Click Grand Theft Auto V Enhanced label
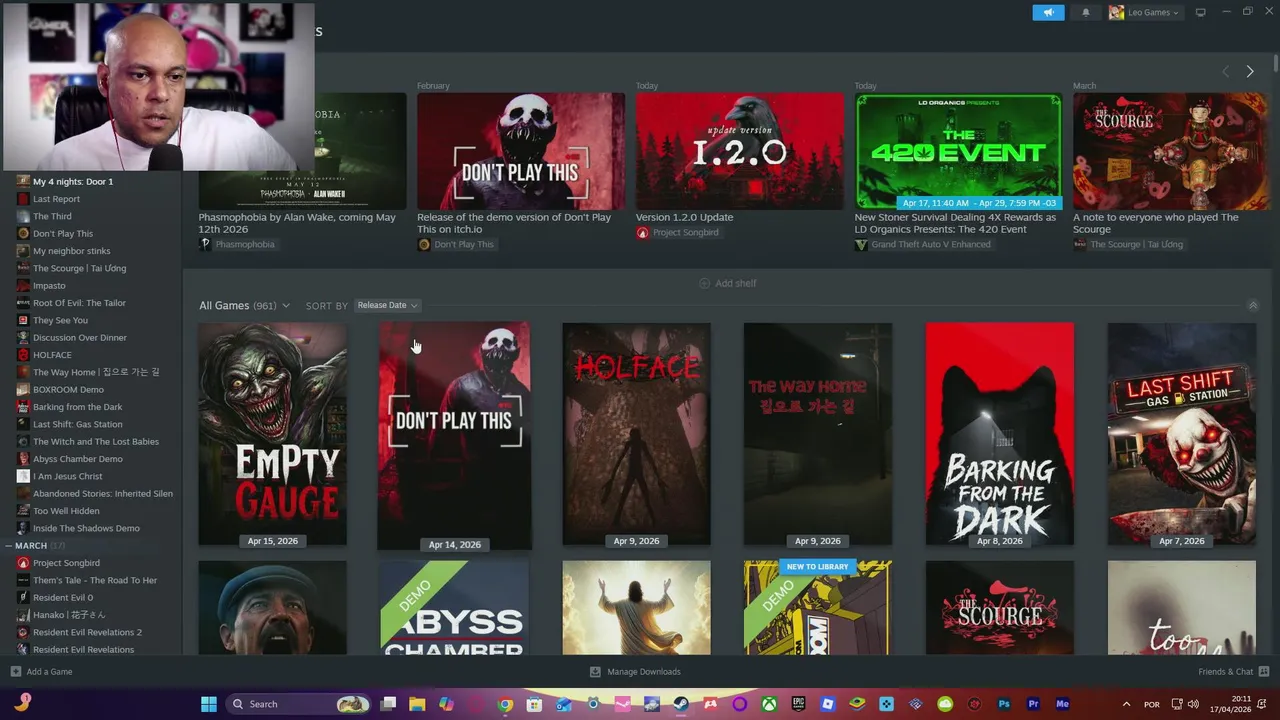The image size is (1280, 720). pyautogui.click(x=923, y=244)
